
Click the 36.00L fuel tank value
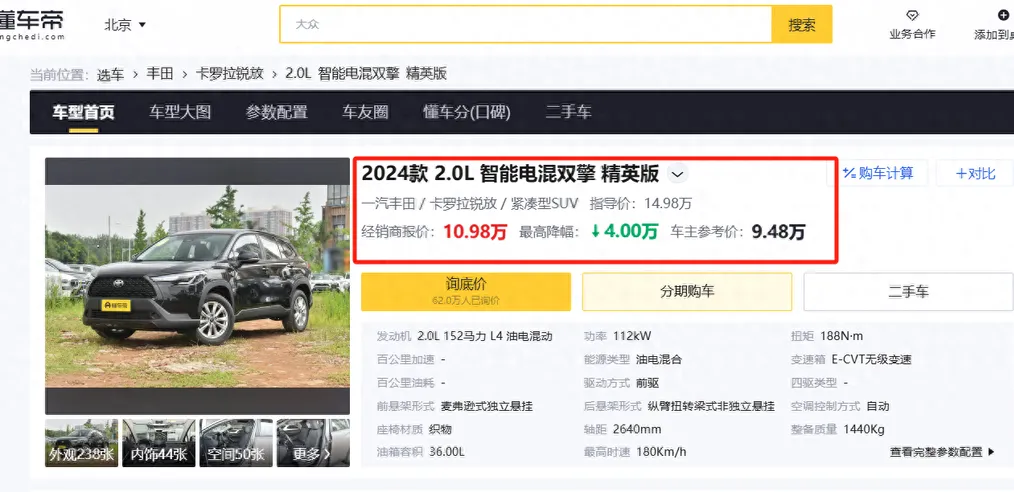point(447,452)
